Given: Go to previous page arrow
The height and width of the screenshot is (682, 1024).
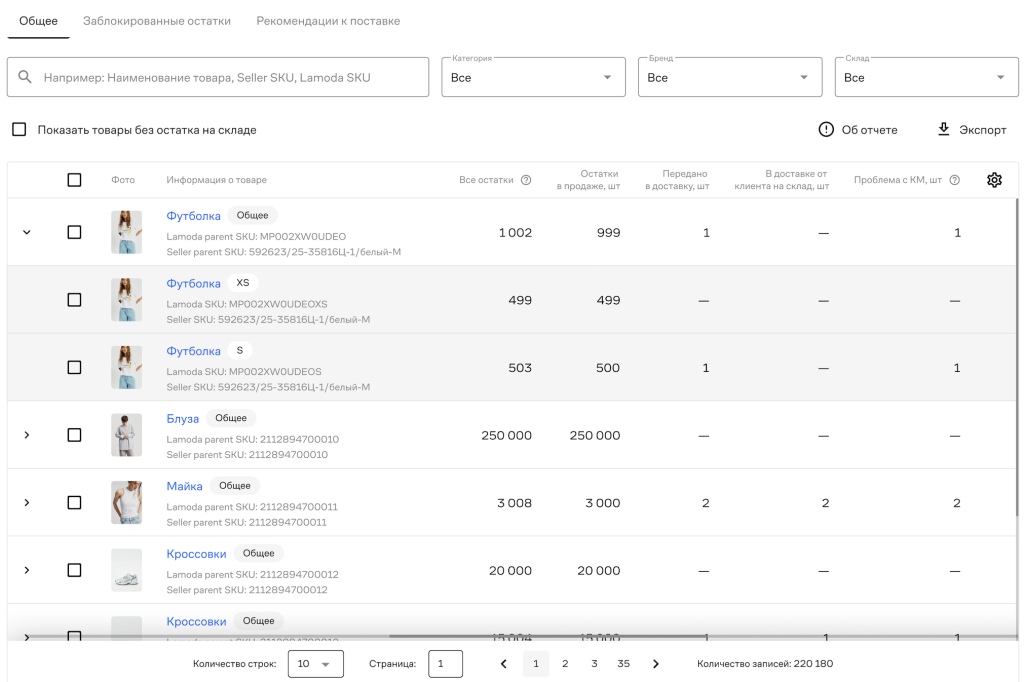Looking at the screenshot, I should point(504,664).
